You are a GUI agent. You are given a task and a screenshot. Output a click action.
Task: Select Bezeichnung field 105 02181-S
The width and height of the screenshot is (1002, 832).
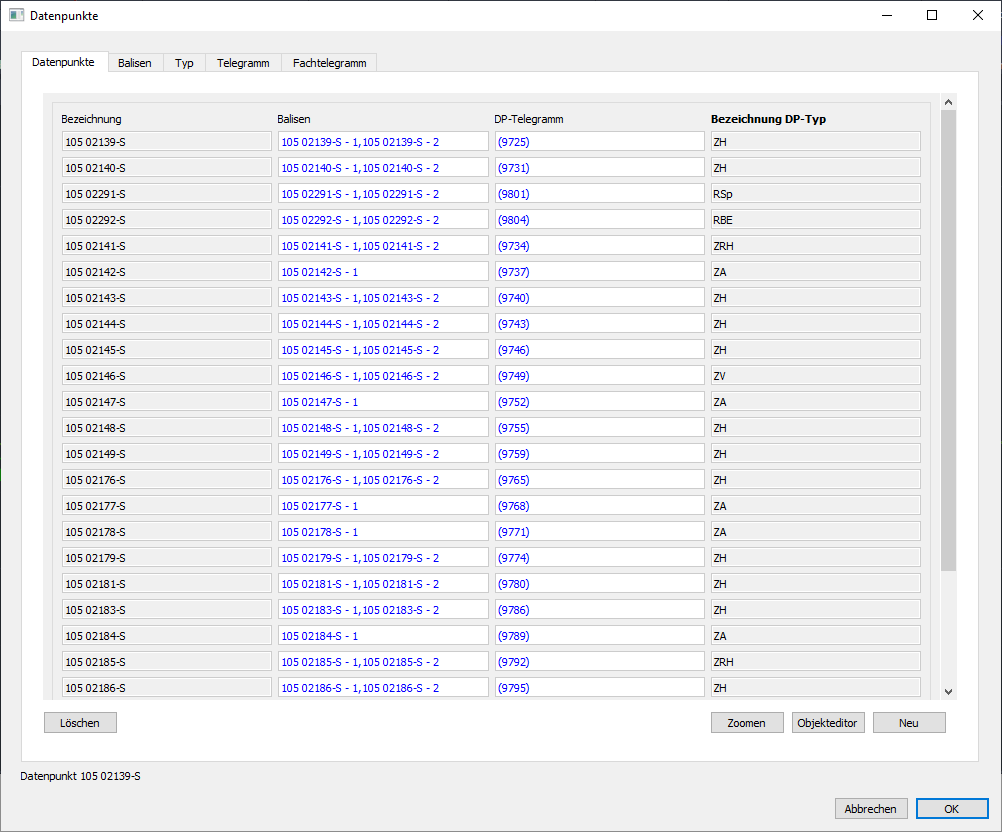(167, 584)
